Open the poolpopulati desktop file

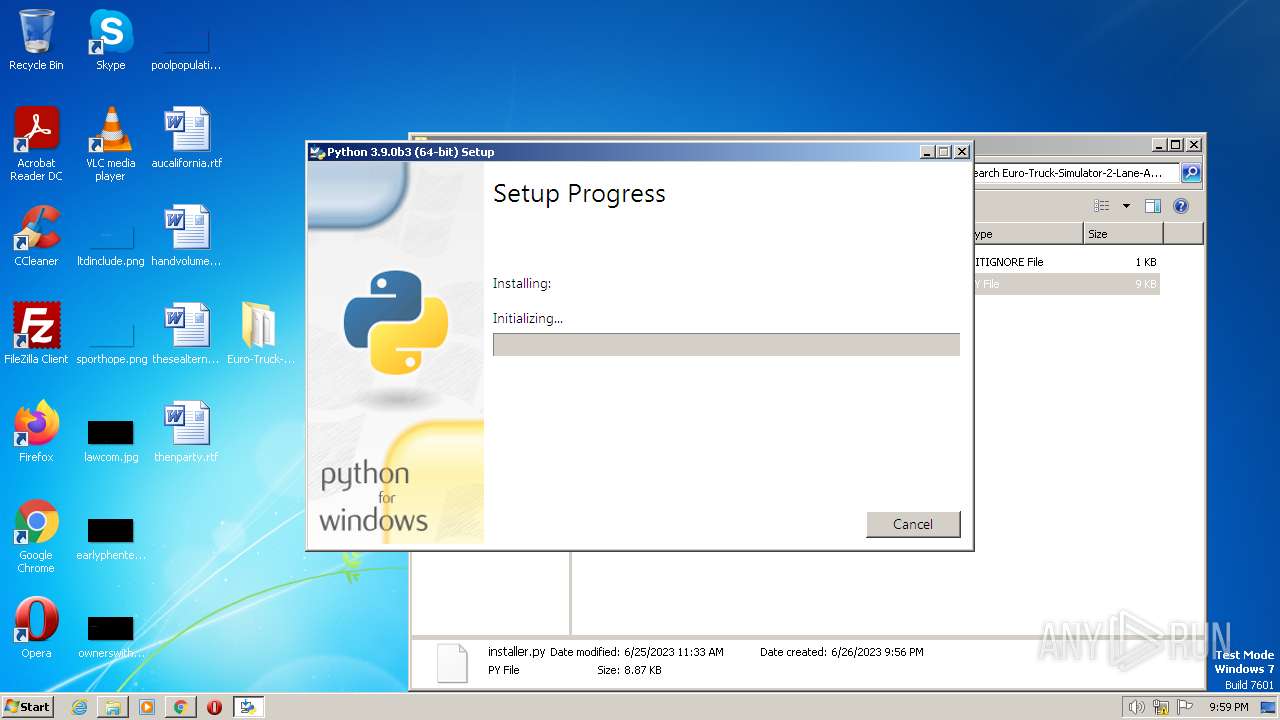(x=186, y=49)
